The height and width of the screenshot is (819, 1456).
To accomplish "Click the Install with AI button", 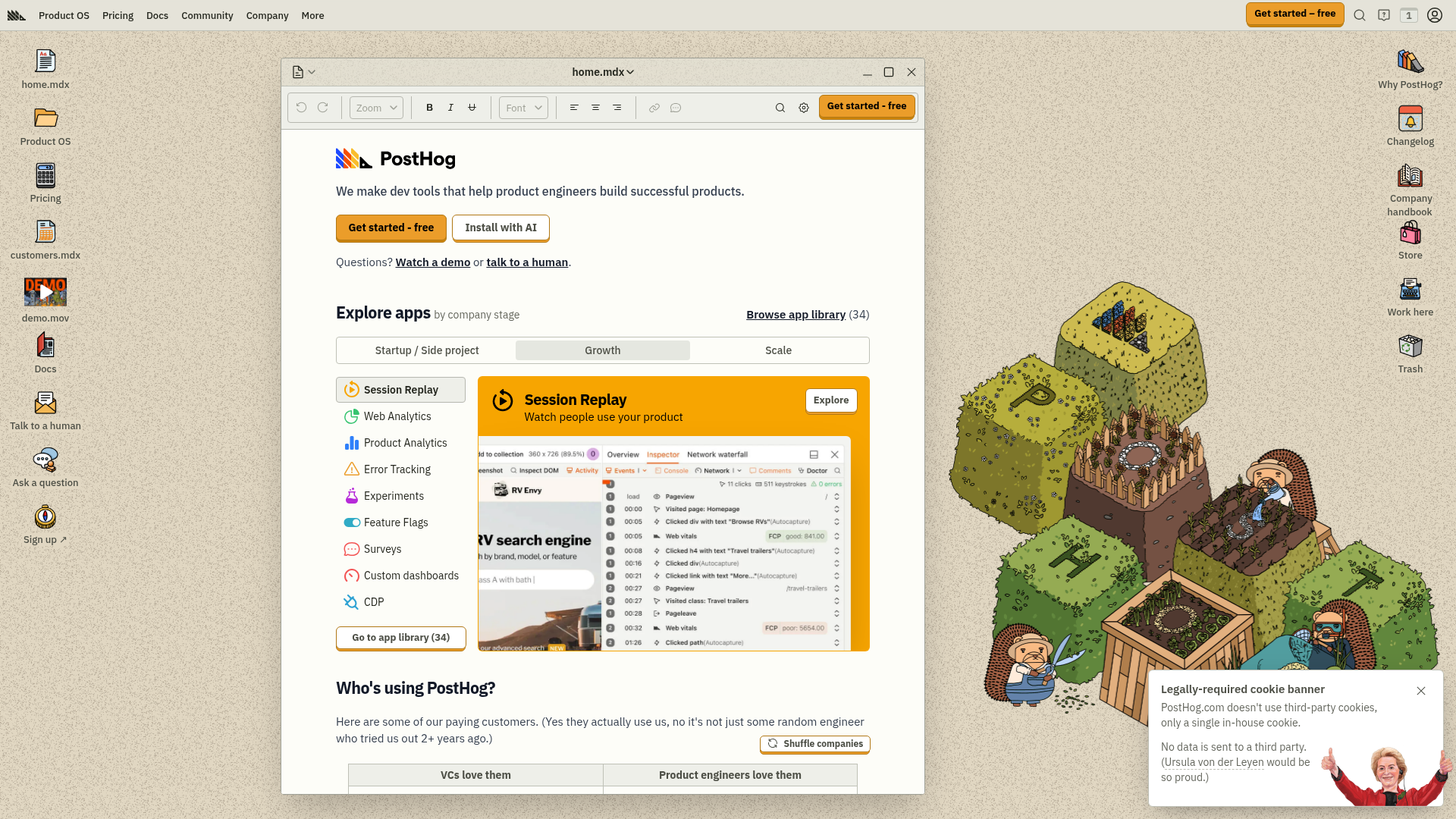I will (x=500, y=227).
